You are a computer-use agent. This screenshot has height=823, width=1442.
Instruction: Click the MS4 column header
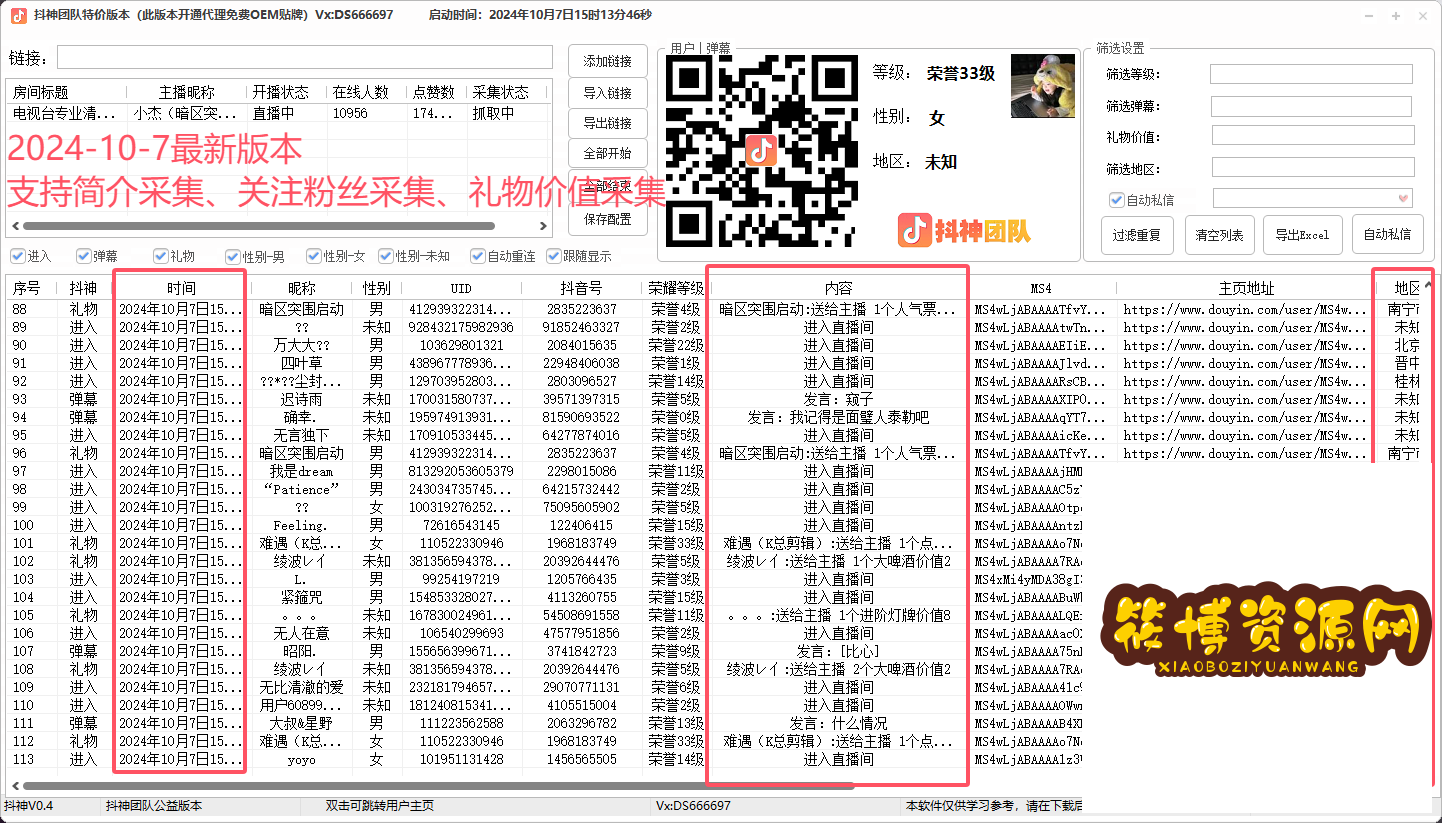1041,288
